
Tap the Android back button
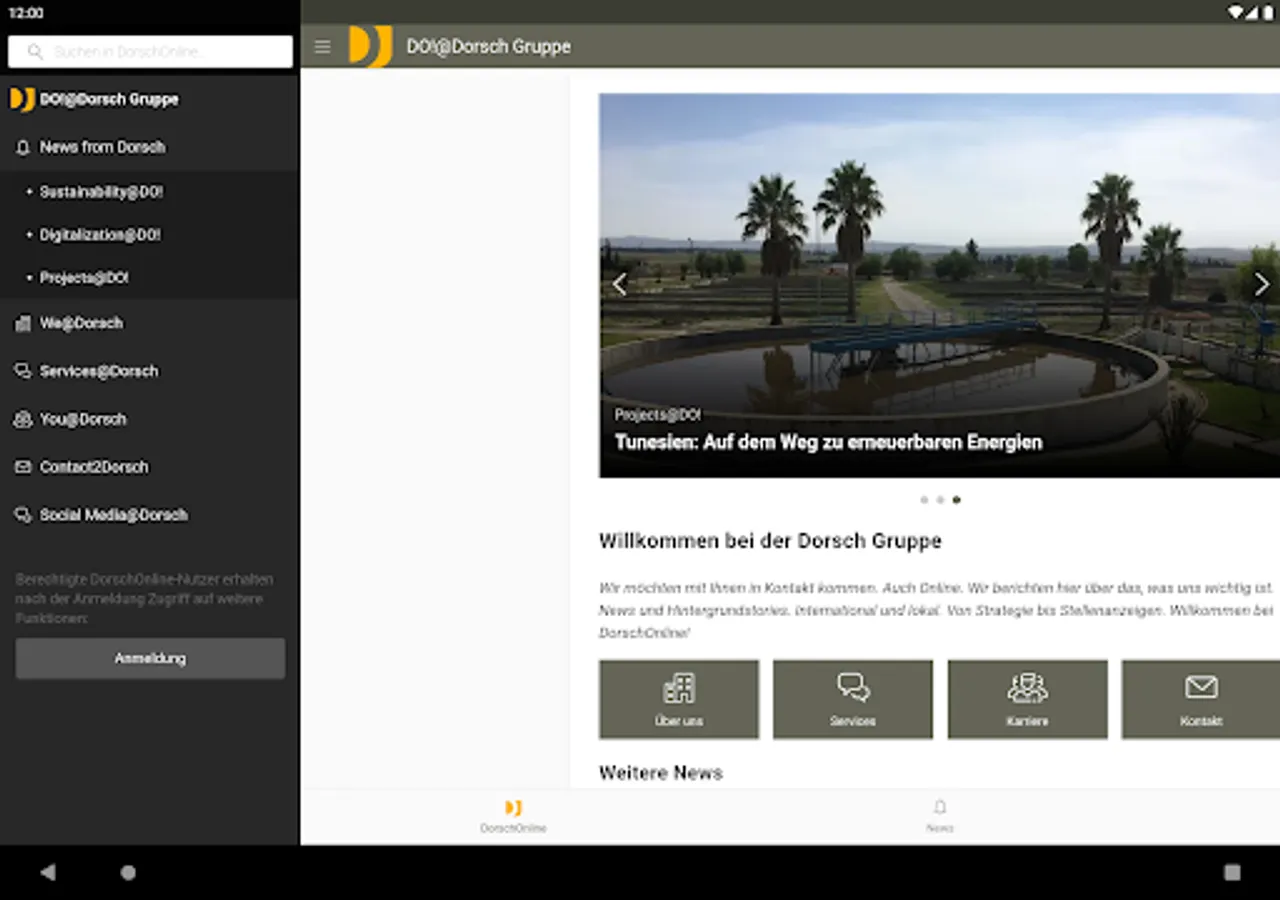click(x=47, y=872)
